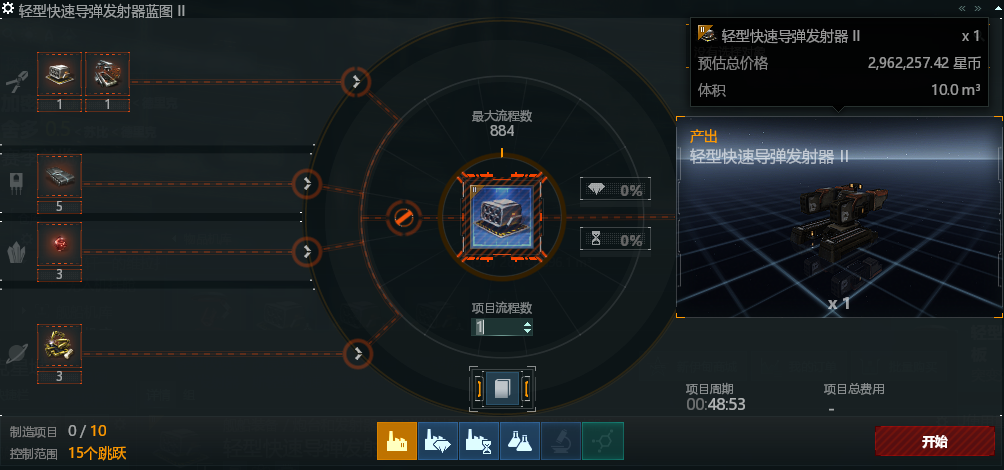Click the red crystal material with quantity 3
This screenshot has height=470, width=1004.
point(60,245)
